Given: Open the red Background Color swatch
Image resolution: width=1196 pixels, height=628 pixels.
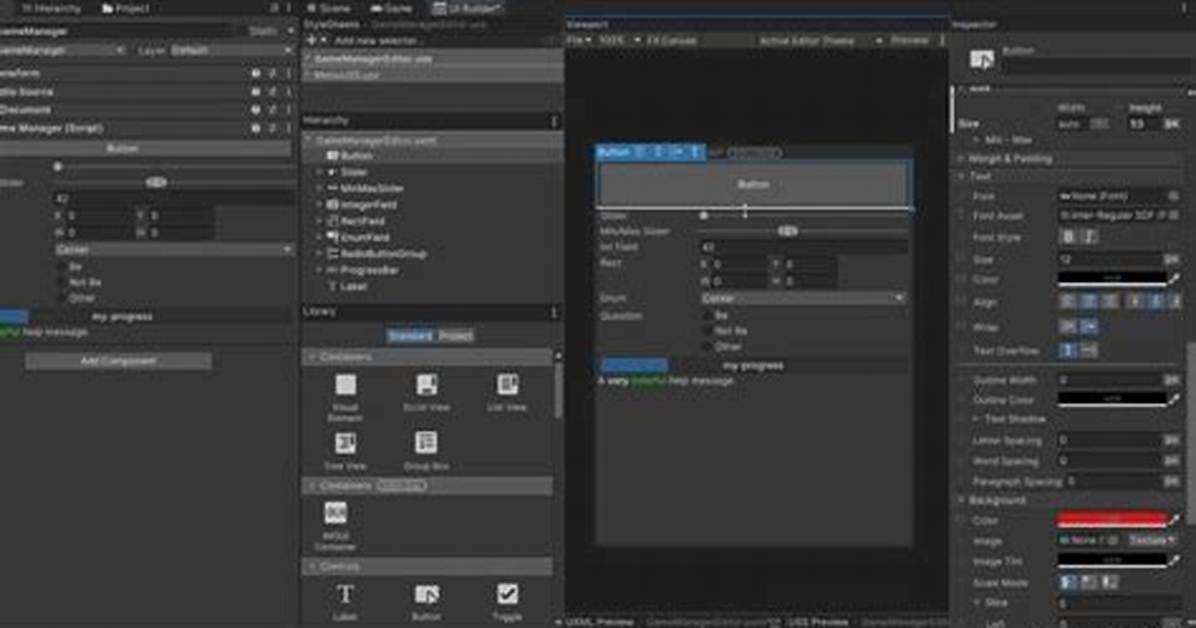Looking at the screenshot, I should [x=1112, y=520].
